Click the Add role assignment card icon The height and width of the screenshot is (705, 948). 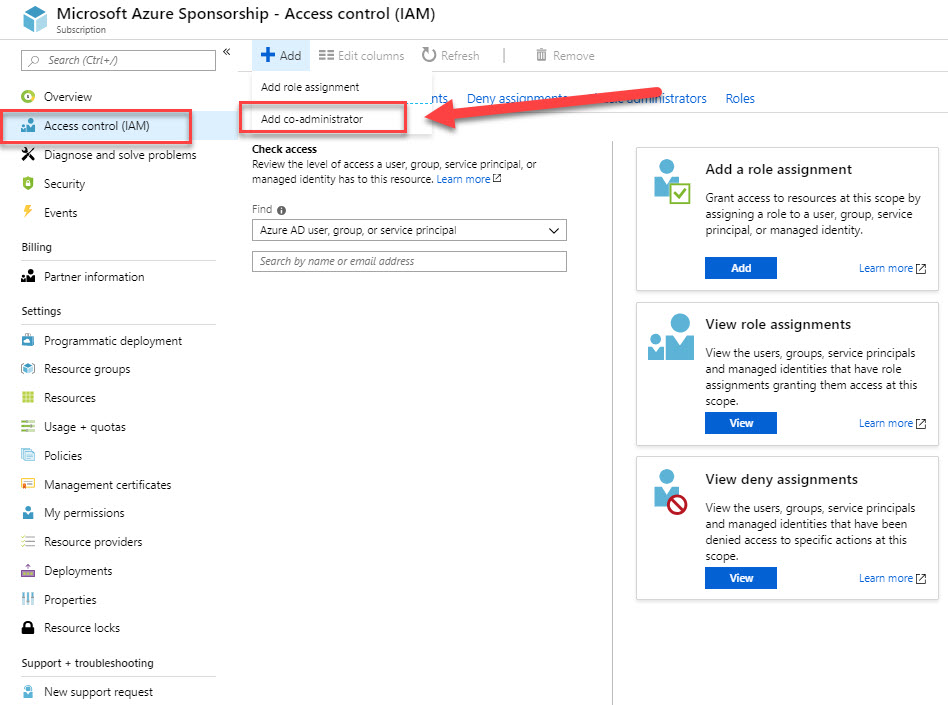point(672,181)
